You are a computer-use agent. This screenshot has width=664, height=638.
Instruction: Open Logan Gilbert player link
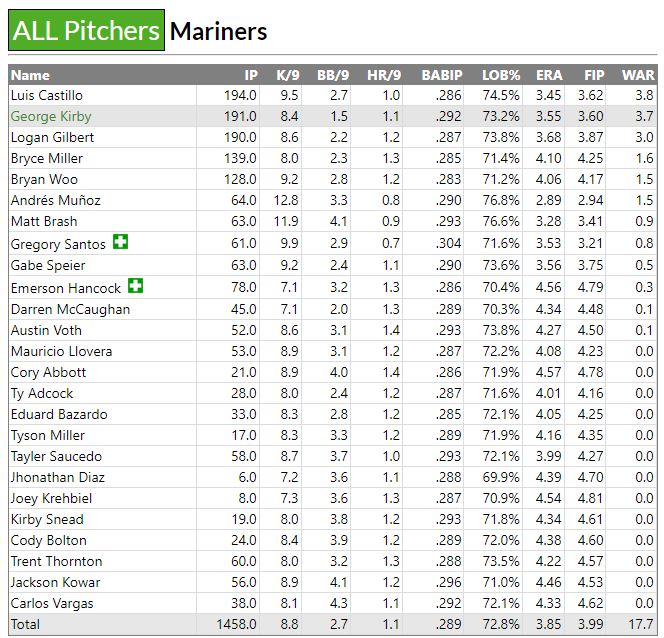[52, 137]
